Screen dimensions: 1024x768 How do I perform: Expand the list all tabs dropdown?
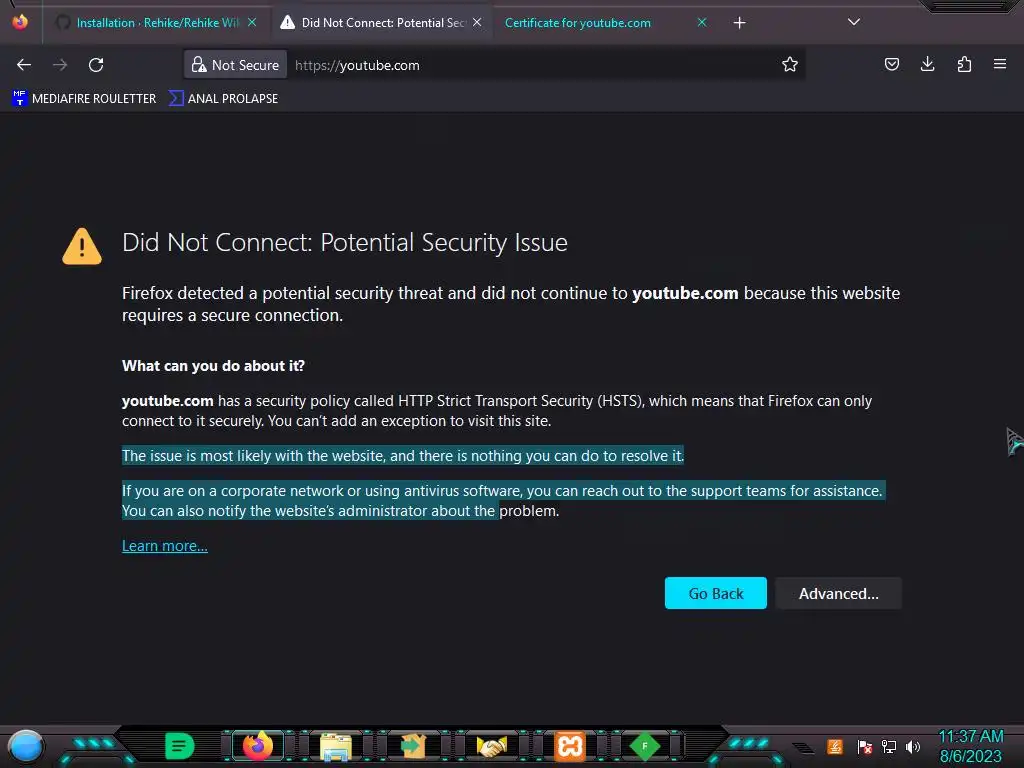coord(854,22)
